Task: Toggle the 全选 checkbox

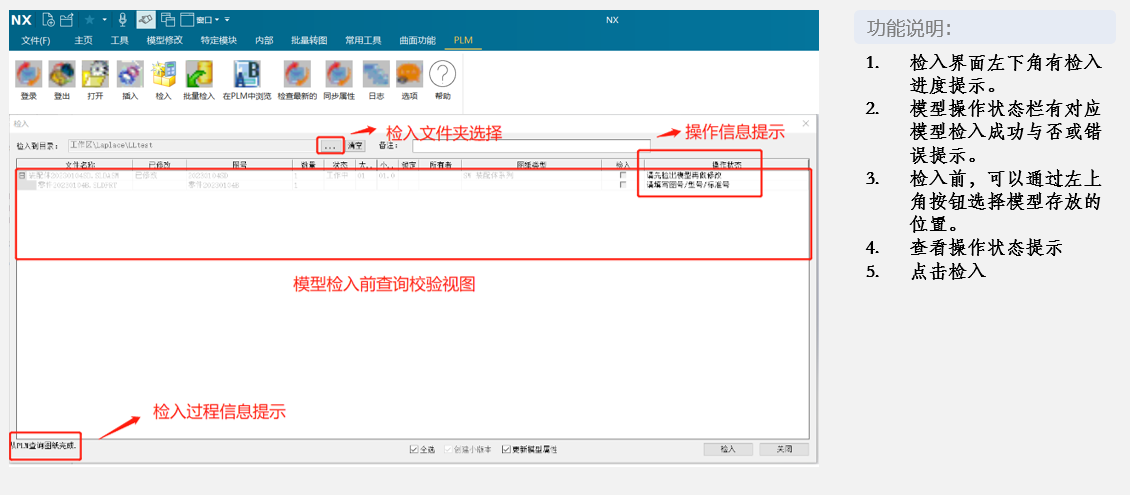Action: pyautogui.click(x=414, y=449)
